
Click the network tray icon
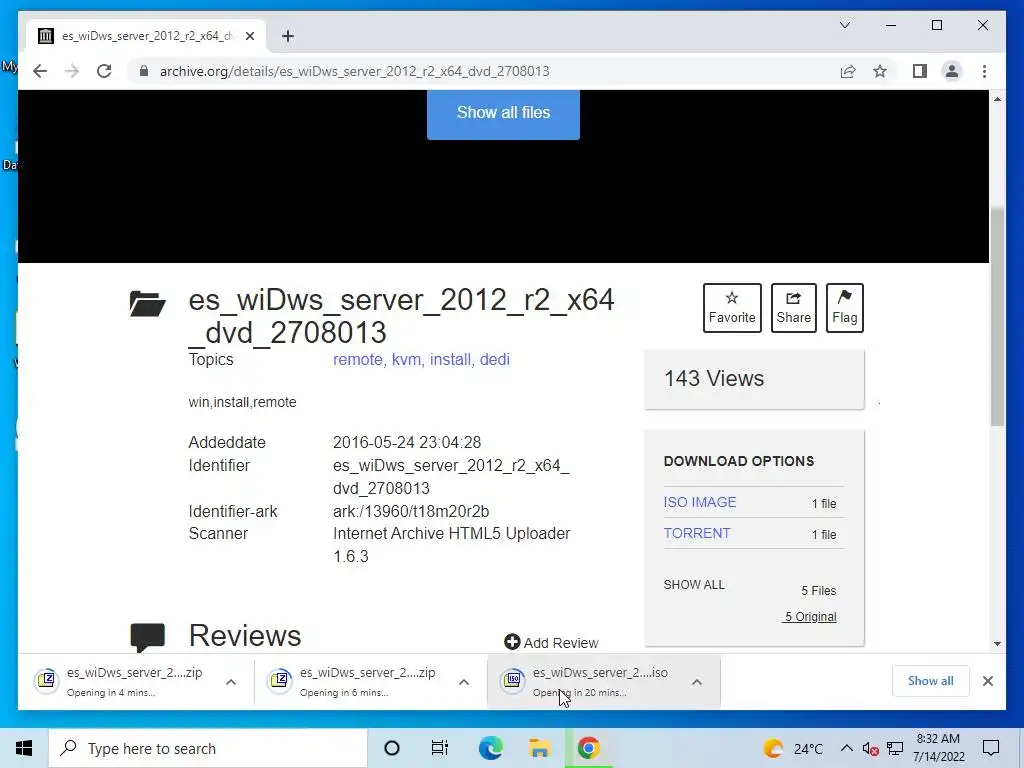(895, 748)
